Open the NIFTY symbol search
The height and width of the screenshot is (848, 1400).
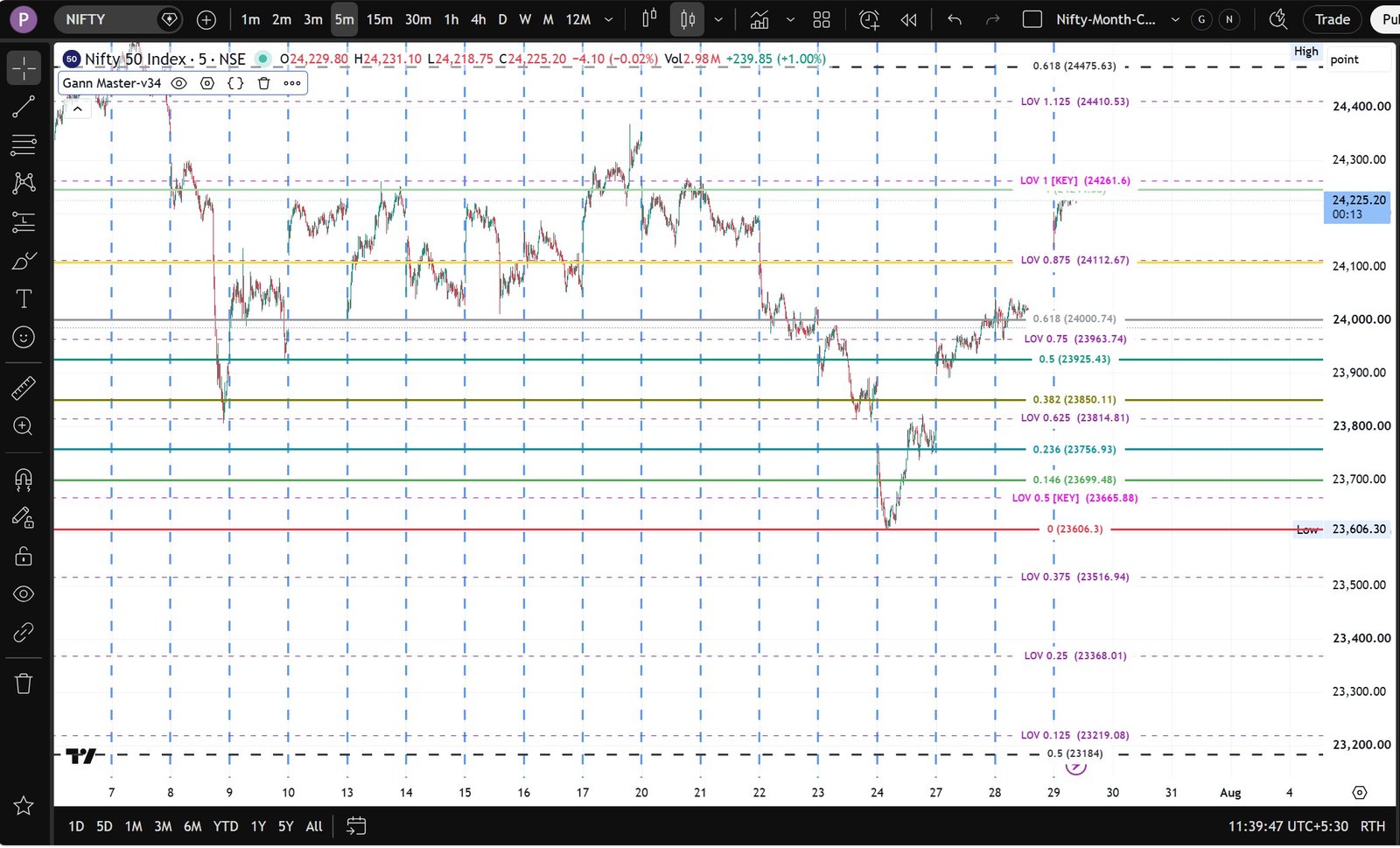(x=118, y=19)
